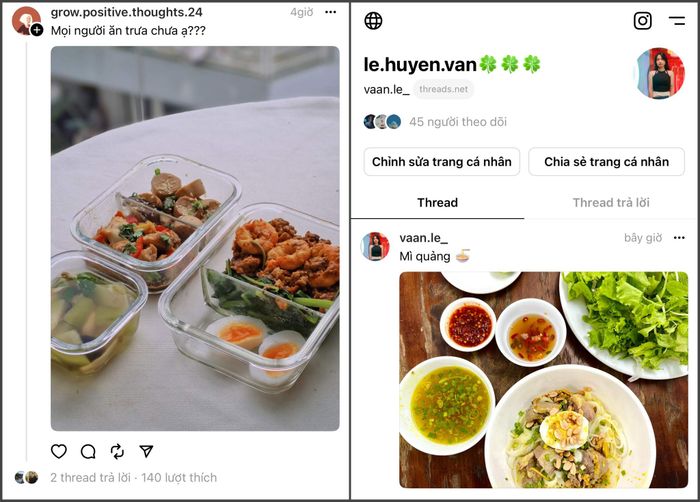This screenshot has height=502, width=700.
Task: Click Chỉnh sửa trang cá nhân button
Action: [x=442, y=162]
